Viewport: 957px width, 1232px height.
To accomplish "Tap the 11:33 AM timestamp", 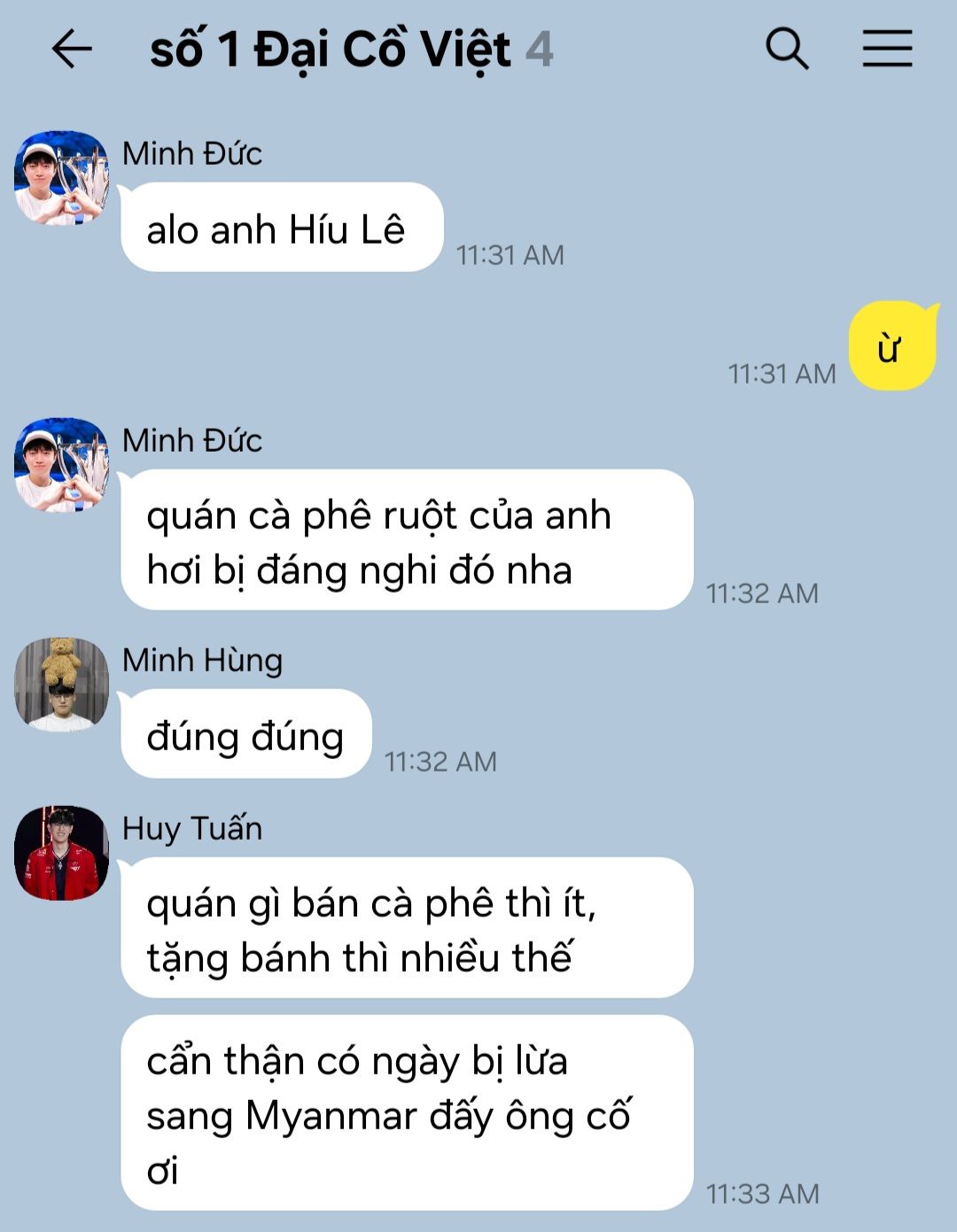I will click(762, 1194).
